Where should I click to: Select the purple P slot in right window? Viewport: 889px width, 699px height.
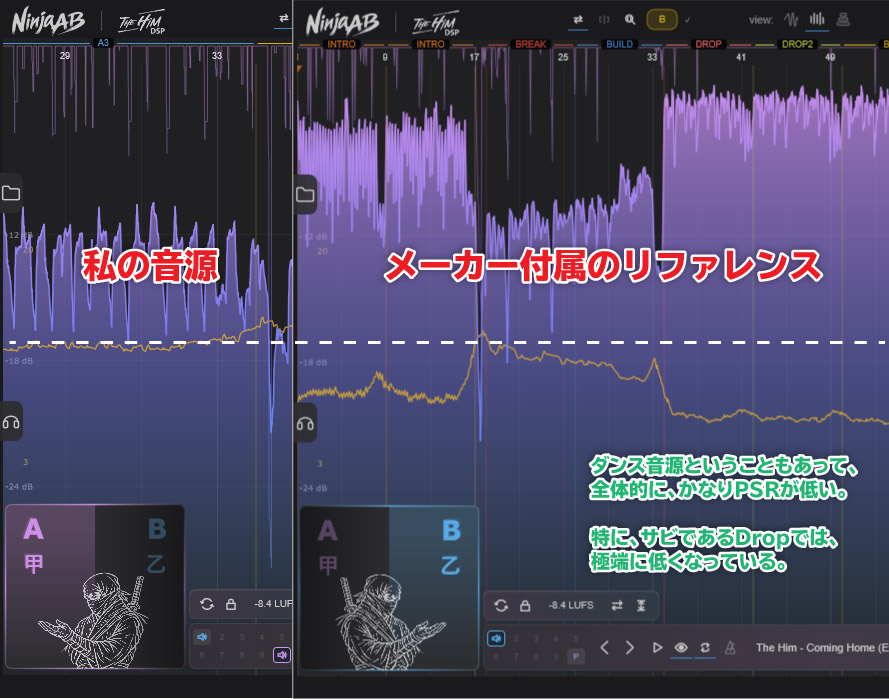[576, 656]
